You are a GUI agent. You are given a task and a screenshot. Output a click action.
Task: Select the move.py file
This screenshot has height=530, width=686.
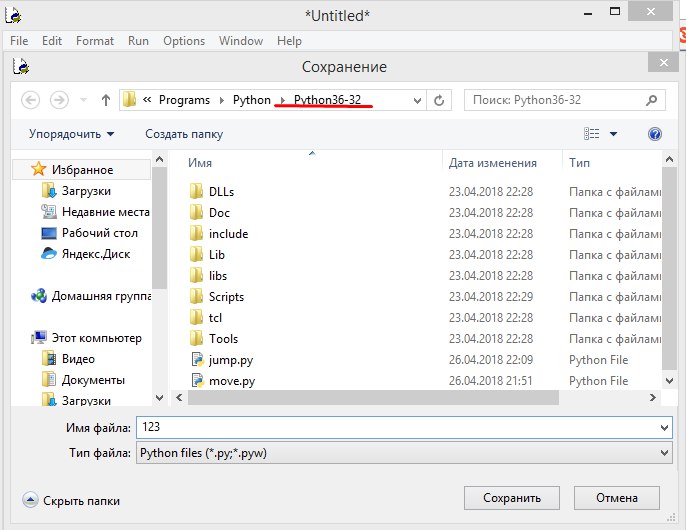click(231, 381)
